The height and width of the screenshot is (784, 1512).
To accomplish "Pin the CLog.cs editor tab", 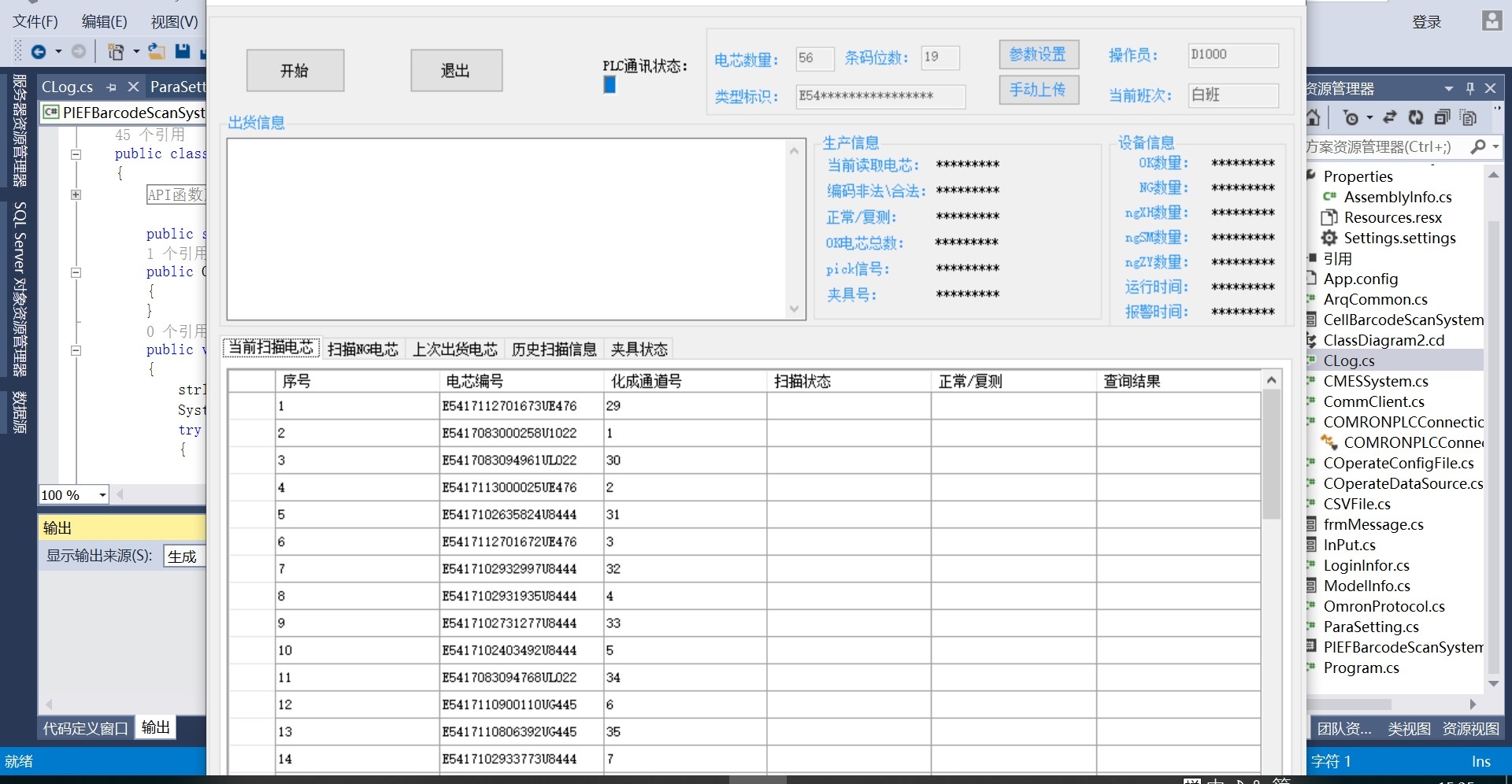I will click(x=112, y=87).
